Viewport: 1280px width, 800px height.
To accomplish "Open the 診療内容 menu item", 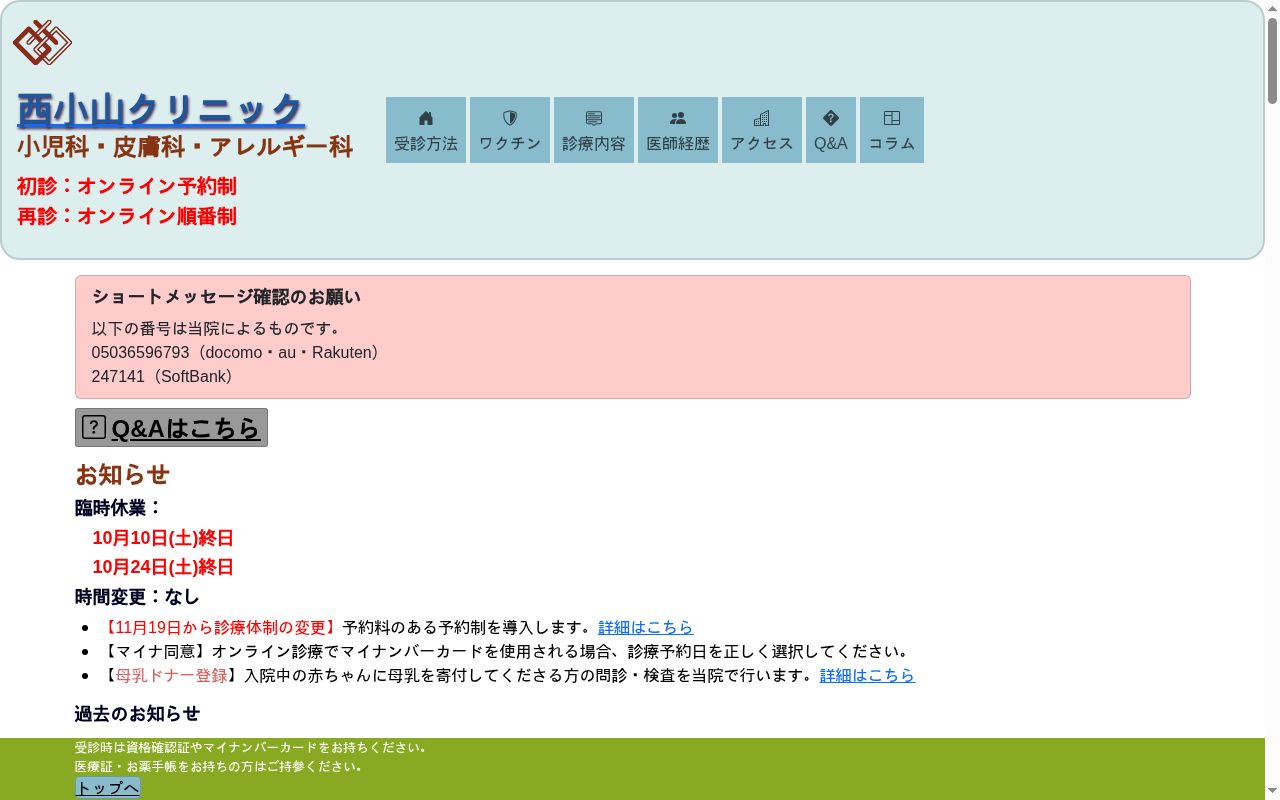I will pyautogui.click(x=594, y=130).
